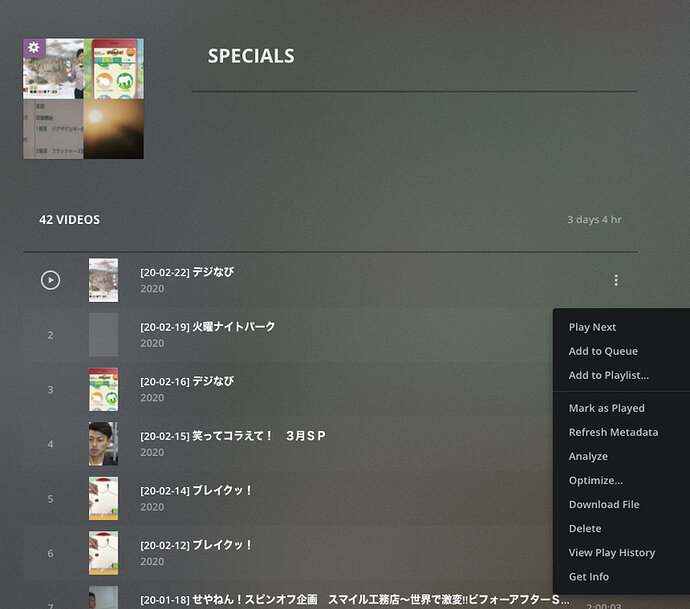Click thumbnail of [20-02-12] ブレイクッ！
Image resolution: width=690 pixels, height=609 pixels.
click(103, 553)
